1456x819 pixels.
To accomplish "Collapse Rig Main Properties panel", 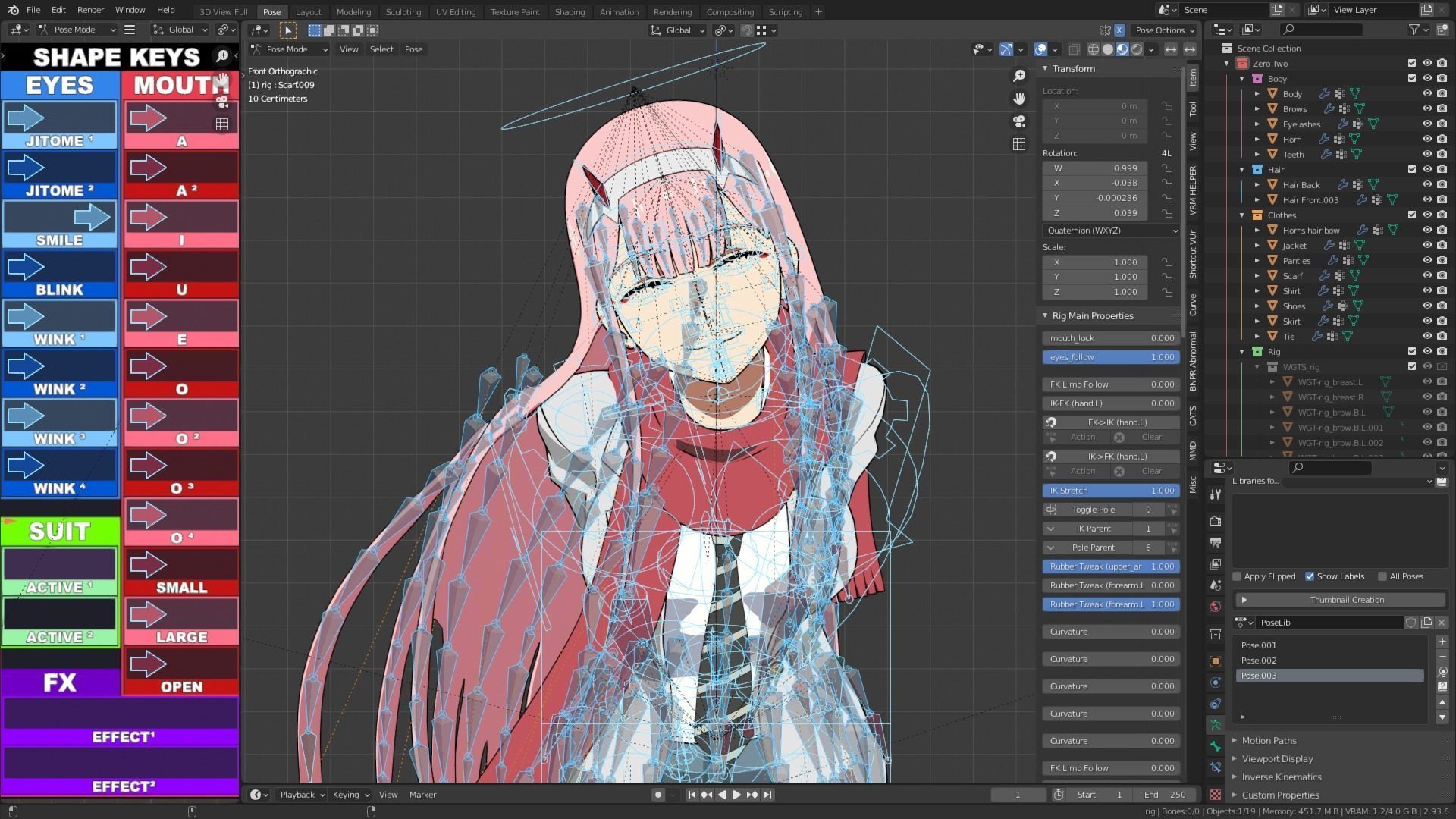I will click(1045, 315).
